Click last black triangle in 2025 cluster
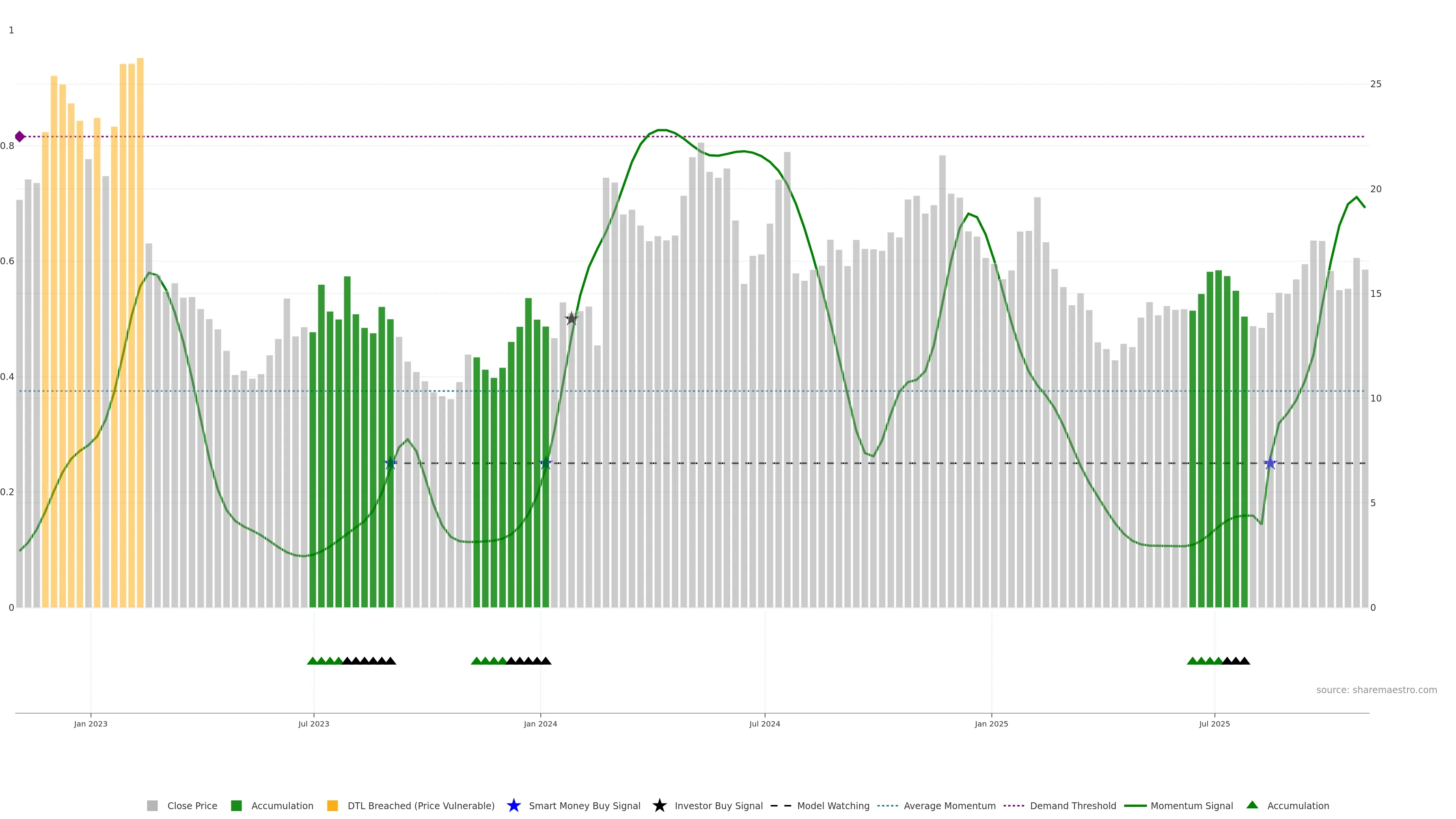This screenshot has height=819, width=1456. tap(1244, 661)
